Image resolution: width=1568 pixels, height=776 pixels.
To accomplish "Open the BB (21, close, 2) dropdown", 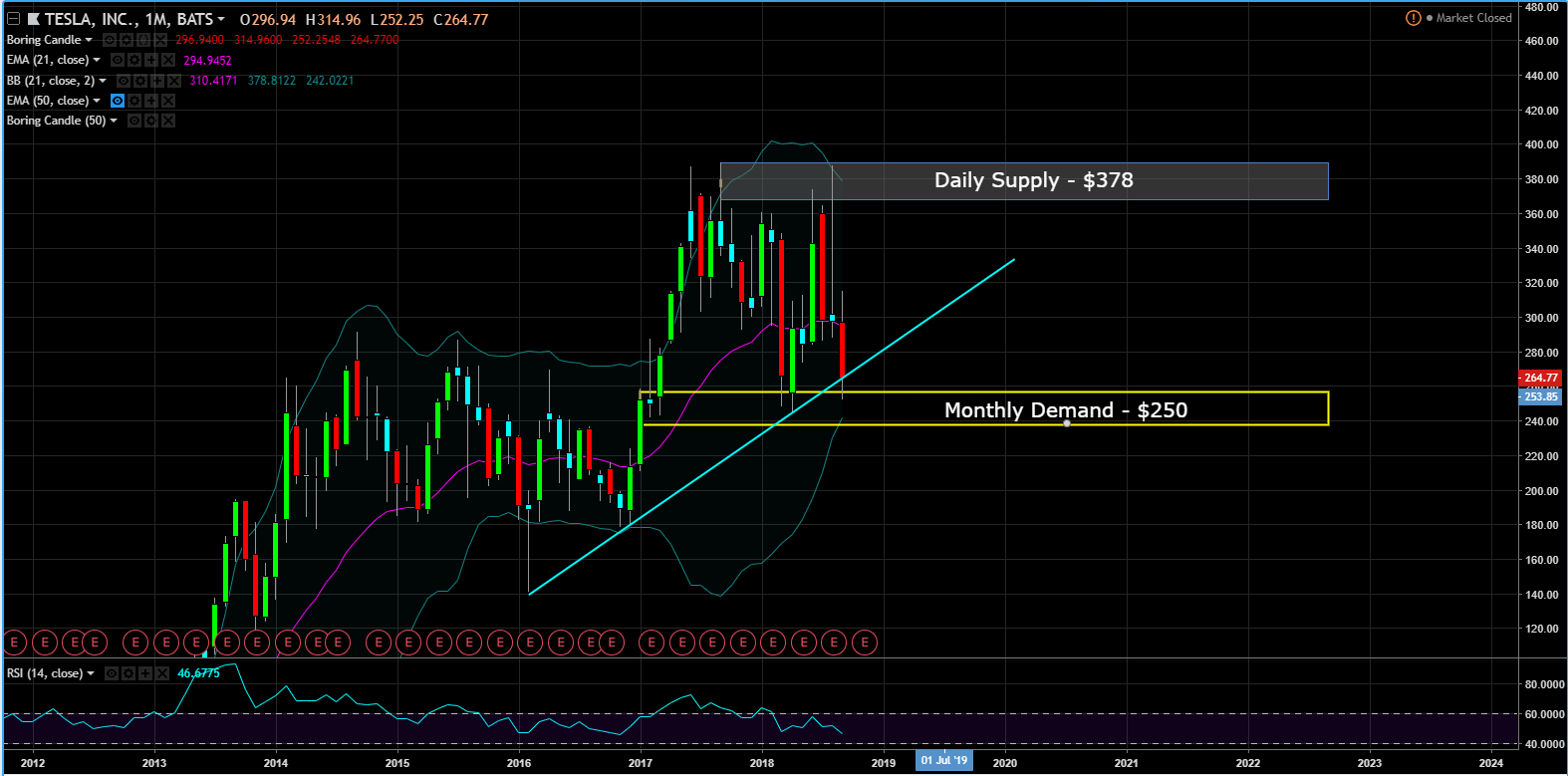I will tap(103, 81).
